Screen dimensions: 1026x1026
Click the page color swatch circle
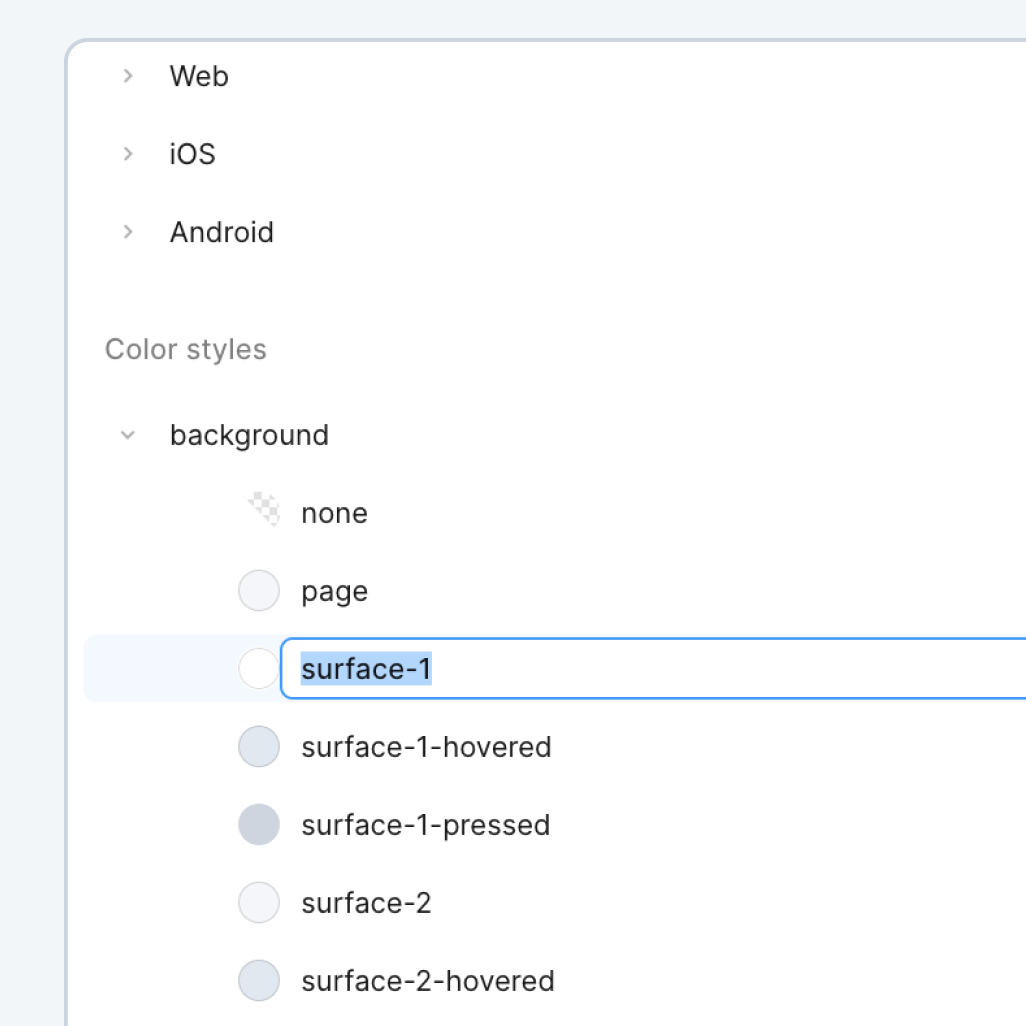tap(259, 591)
